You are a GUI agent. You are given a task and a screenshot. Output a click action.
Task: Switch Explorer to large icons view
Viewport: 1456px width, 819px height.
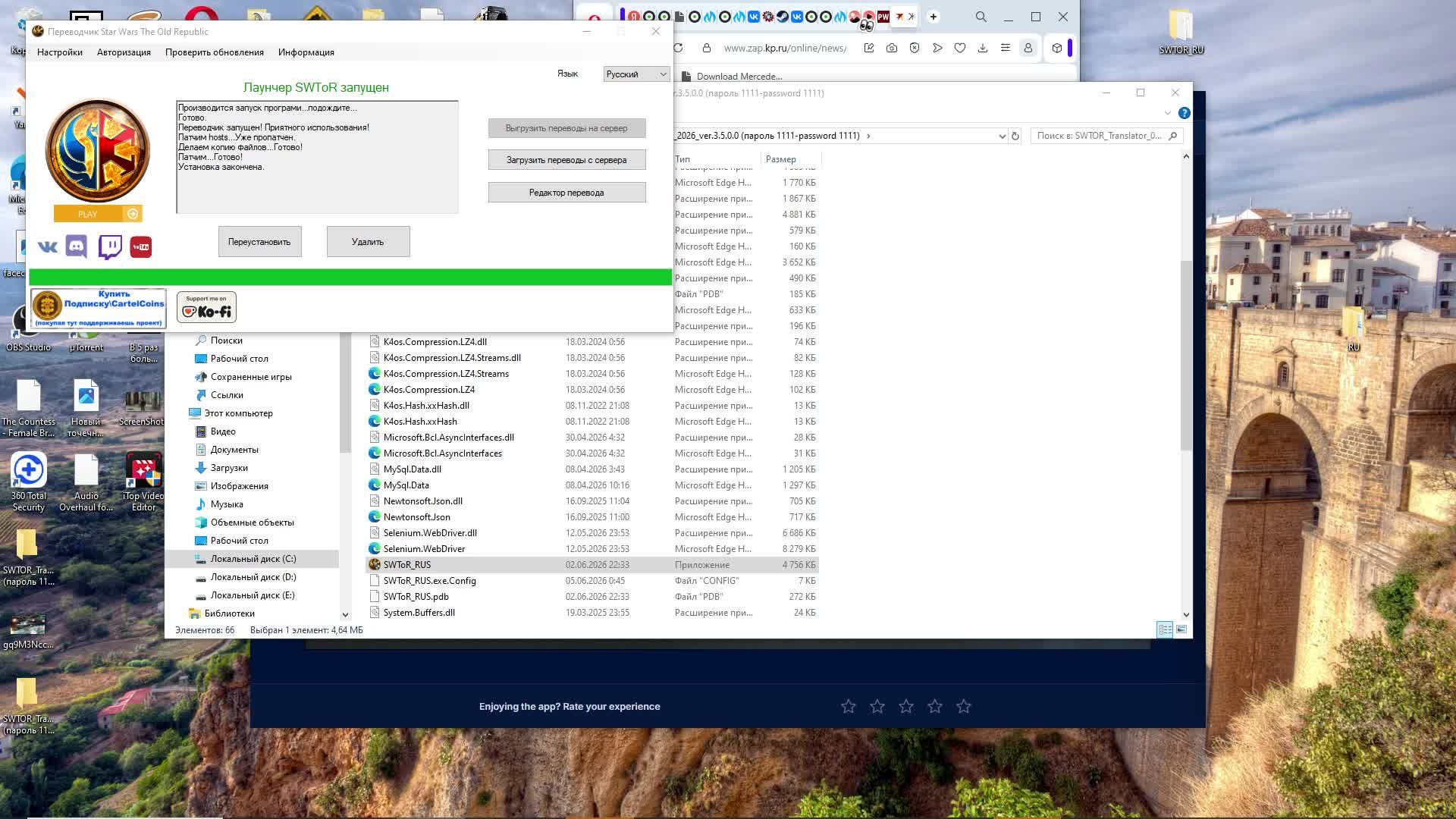point(1181,629)
